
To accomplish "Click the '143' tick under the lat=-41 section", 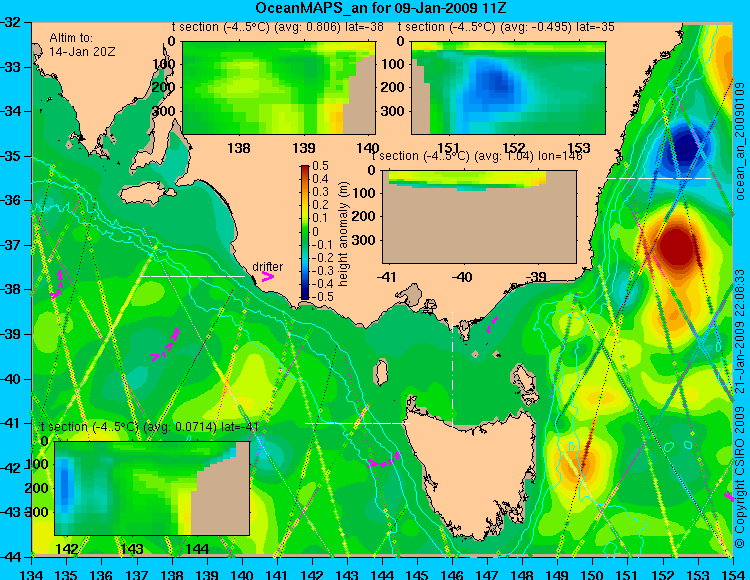I will 133,548.
